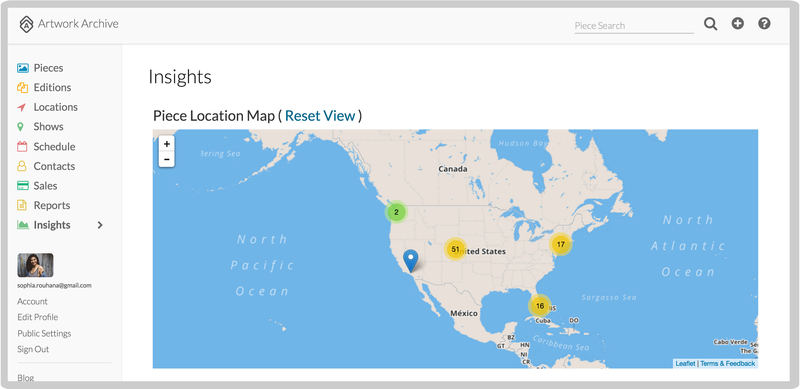The height and width of the screenshot is (389, 800).
Task: Click the Artwork Archive logo icon
Action: 26,24
